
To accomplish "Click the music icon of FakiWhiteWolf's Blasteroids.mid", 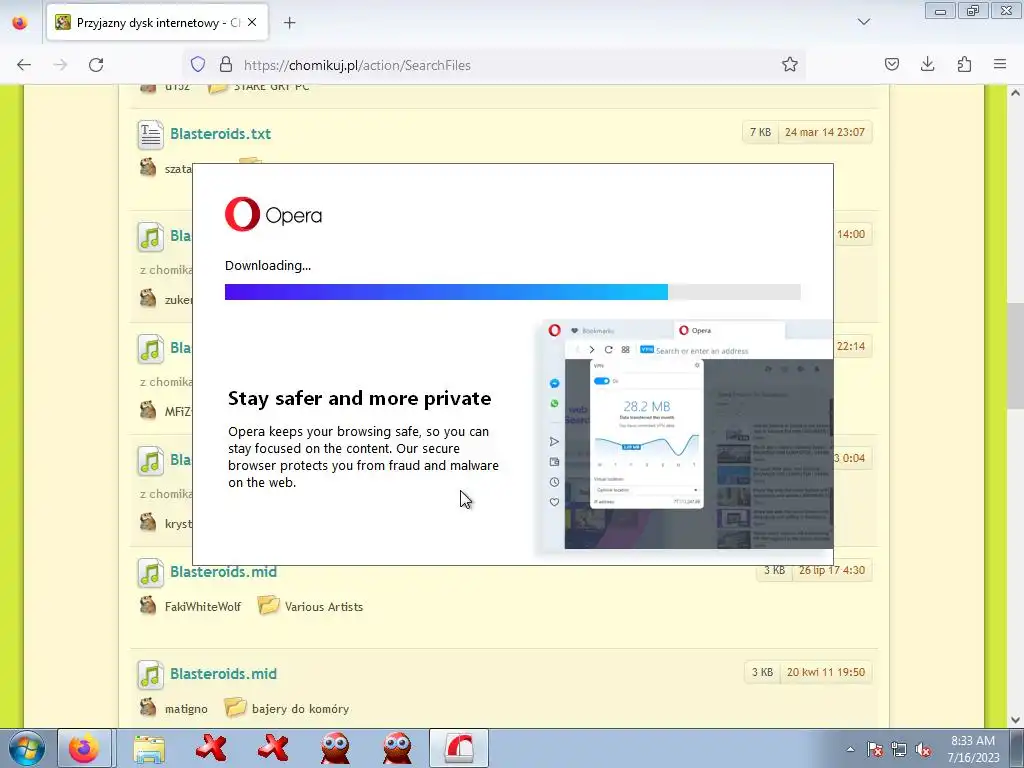I will [x=150, y=573].
